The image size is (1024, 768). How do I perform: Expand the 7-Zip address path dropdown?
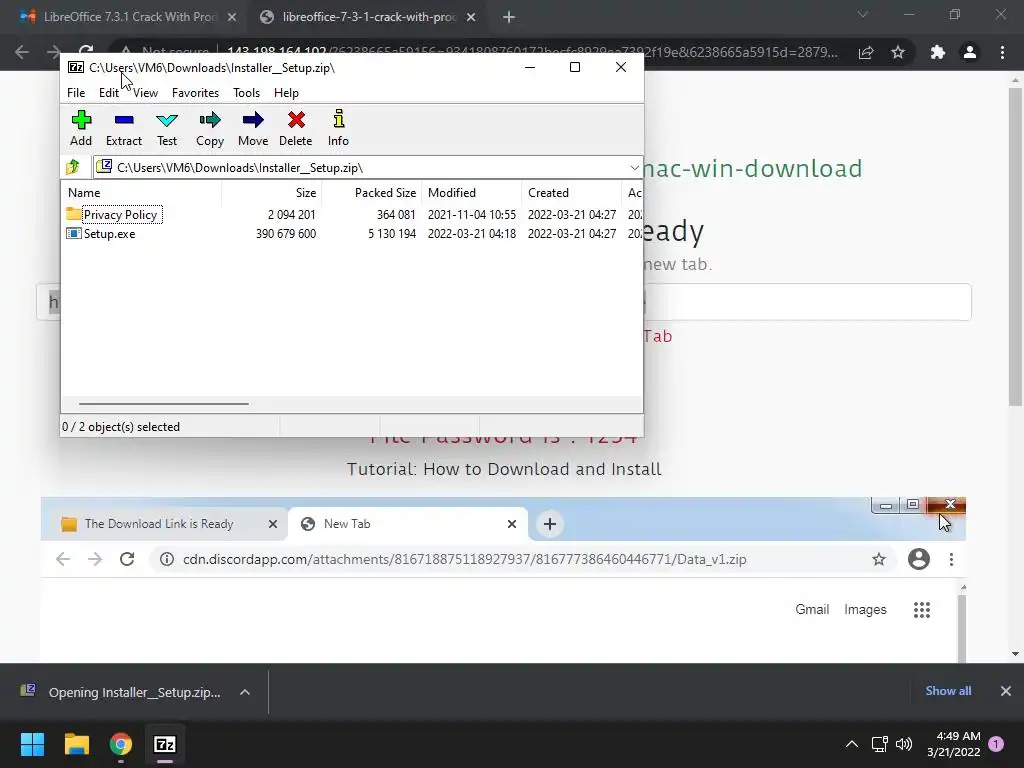coord(634,168)
